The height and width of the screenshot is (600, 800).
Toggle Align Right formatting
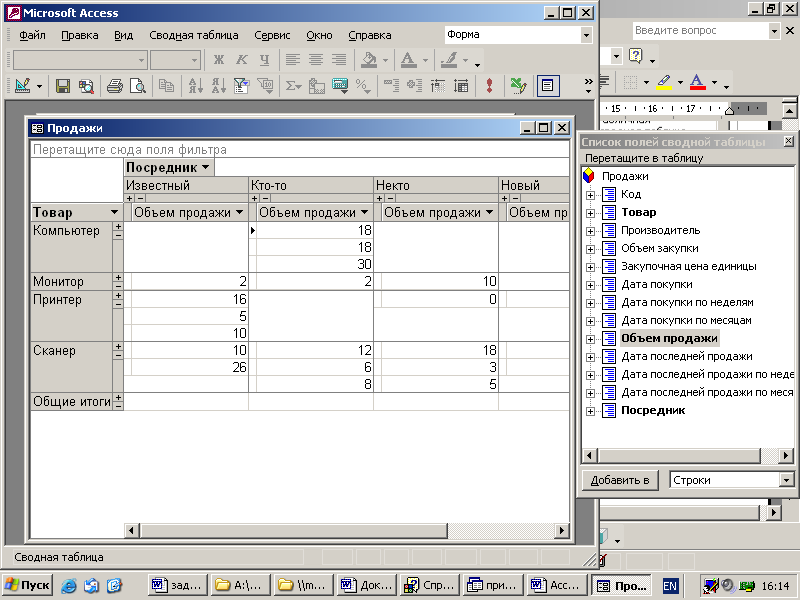tap(339, 60)
